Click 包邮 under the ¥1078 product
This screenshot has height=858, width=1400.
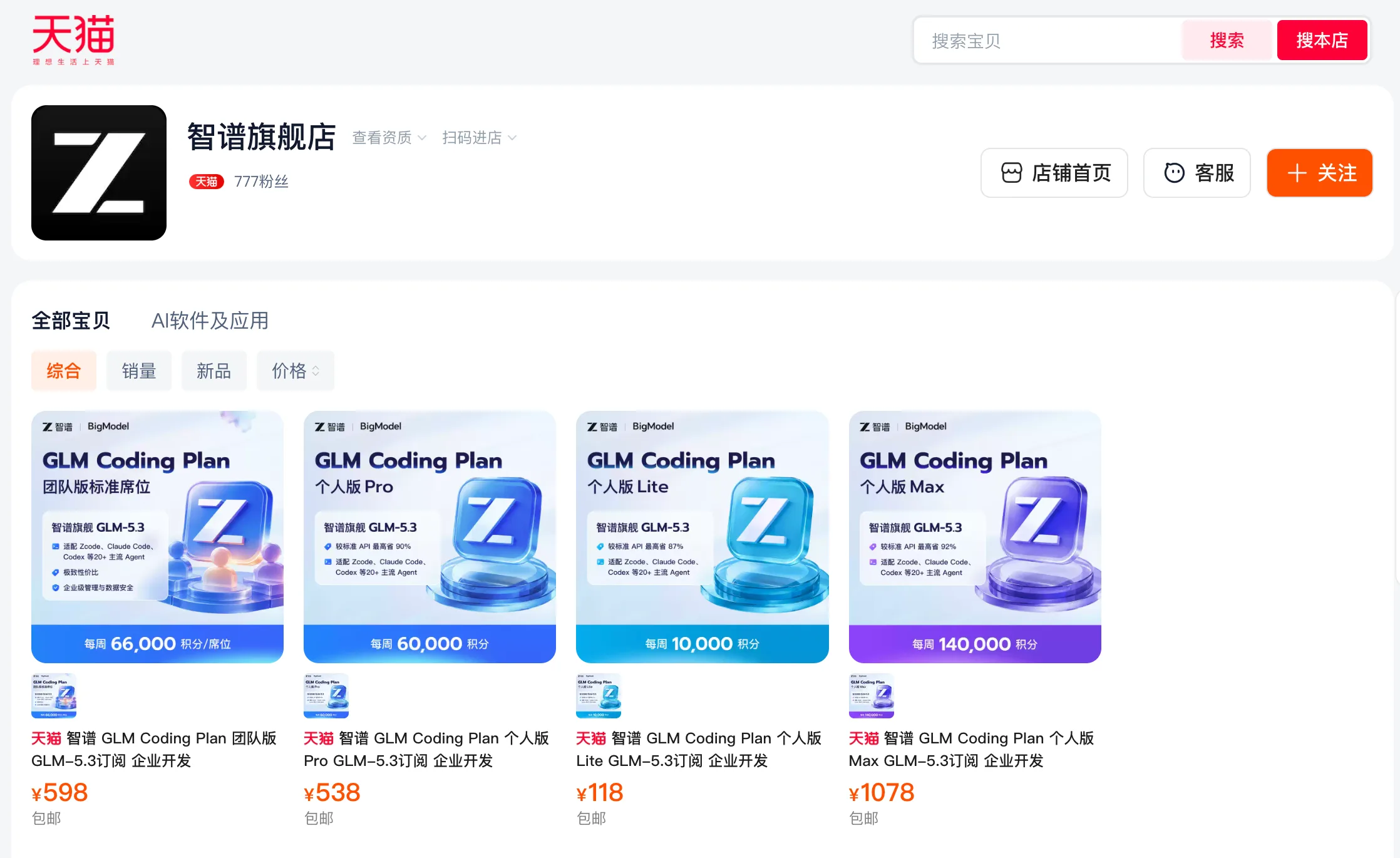pos(864,819)
